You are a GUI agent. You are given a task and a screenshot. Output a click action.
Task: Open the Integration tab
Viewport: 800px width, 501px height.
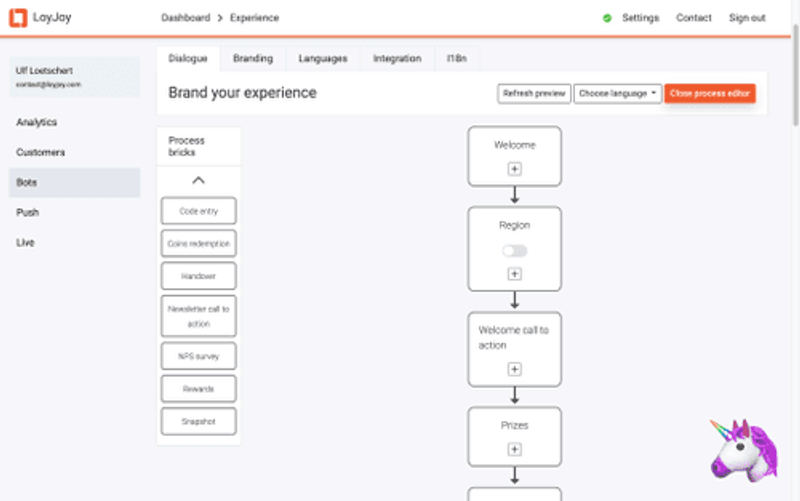click(x=397, y=59)
